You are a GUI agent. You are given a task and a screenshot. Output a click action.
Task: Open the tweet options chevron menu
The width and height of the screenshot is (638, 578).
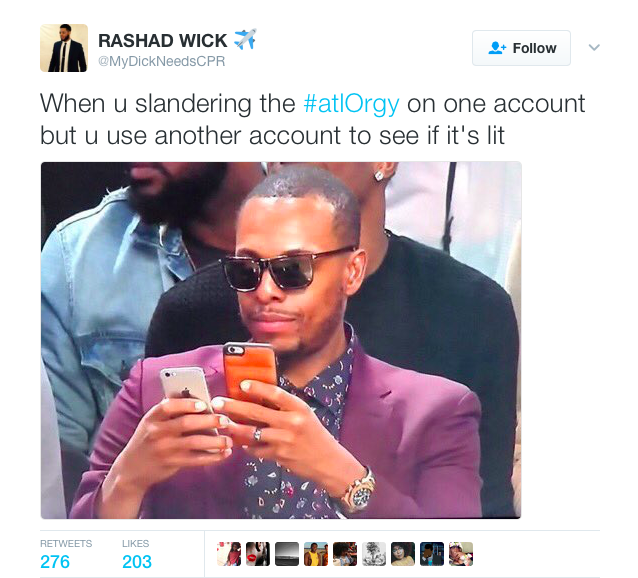(594, 48)
